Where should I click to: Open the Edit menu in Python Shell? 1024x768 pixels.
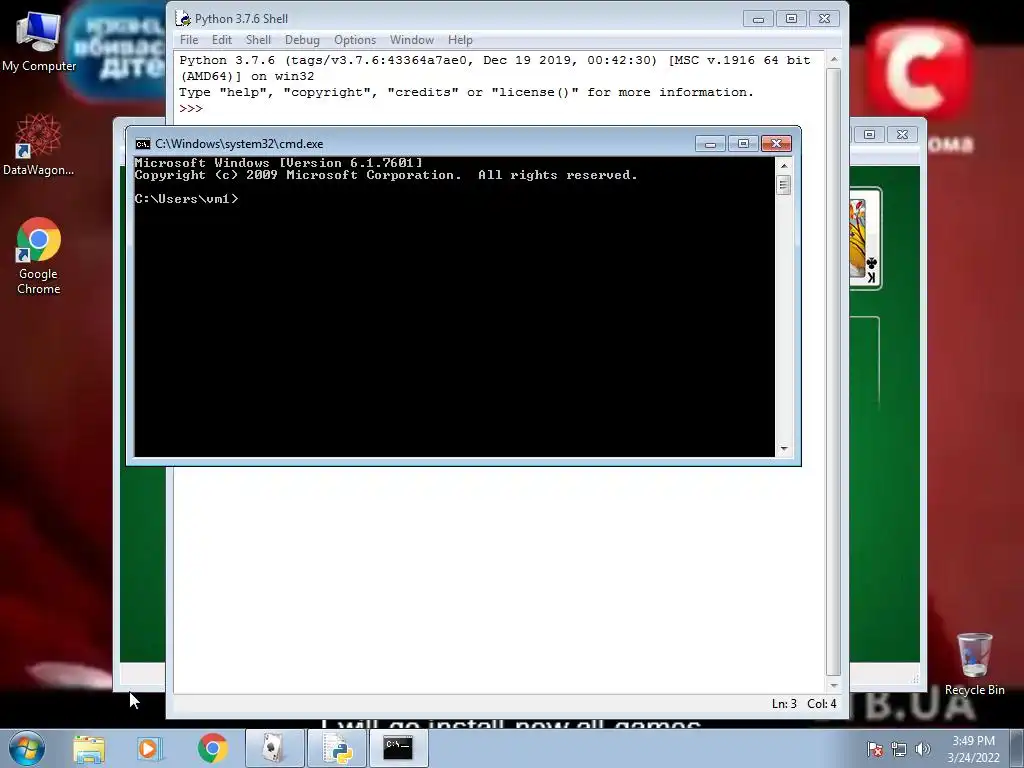tap(221, 40)
